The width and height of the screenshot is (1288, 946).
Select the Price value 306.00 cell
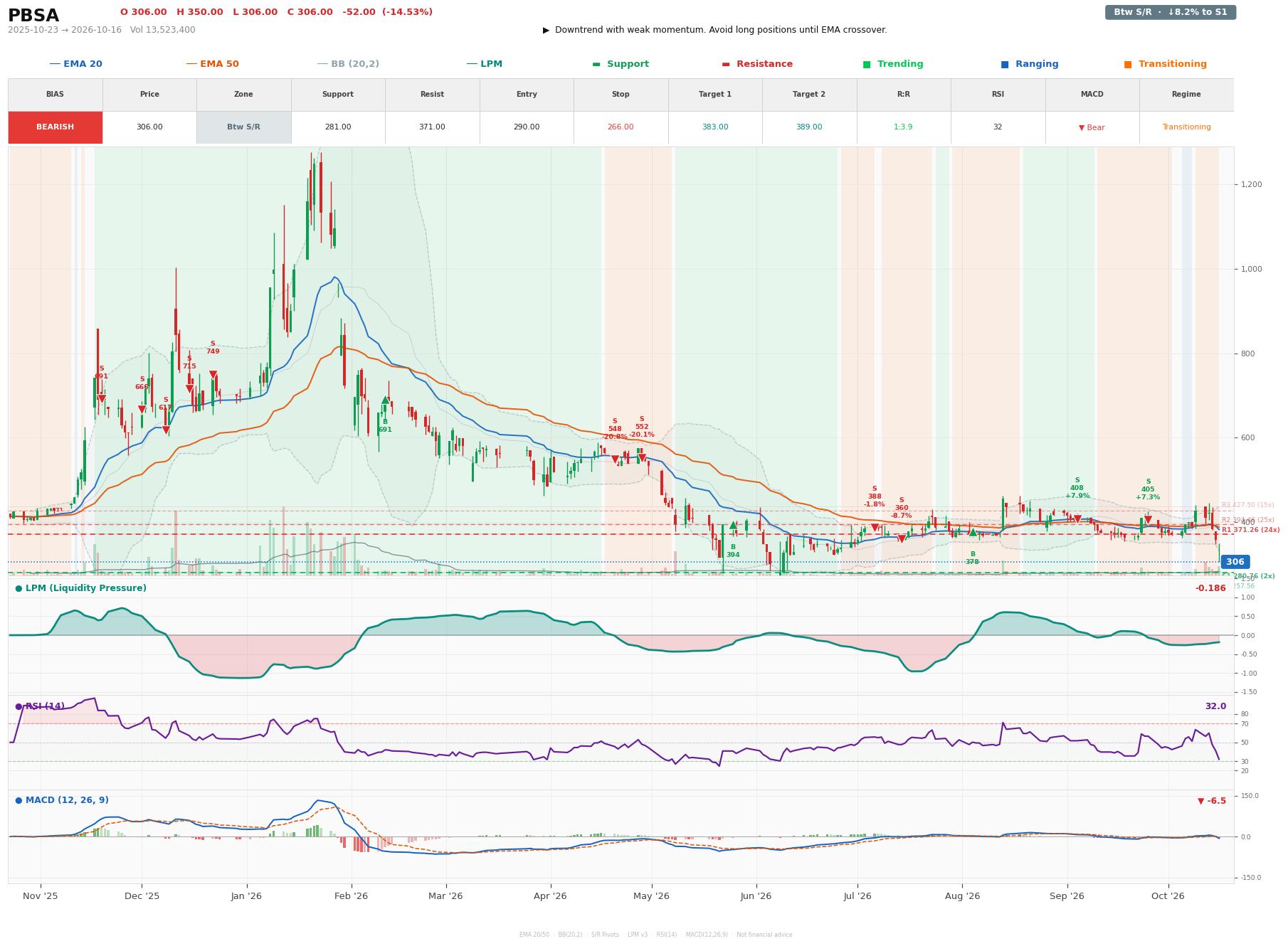[x=149, y=127]
